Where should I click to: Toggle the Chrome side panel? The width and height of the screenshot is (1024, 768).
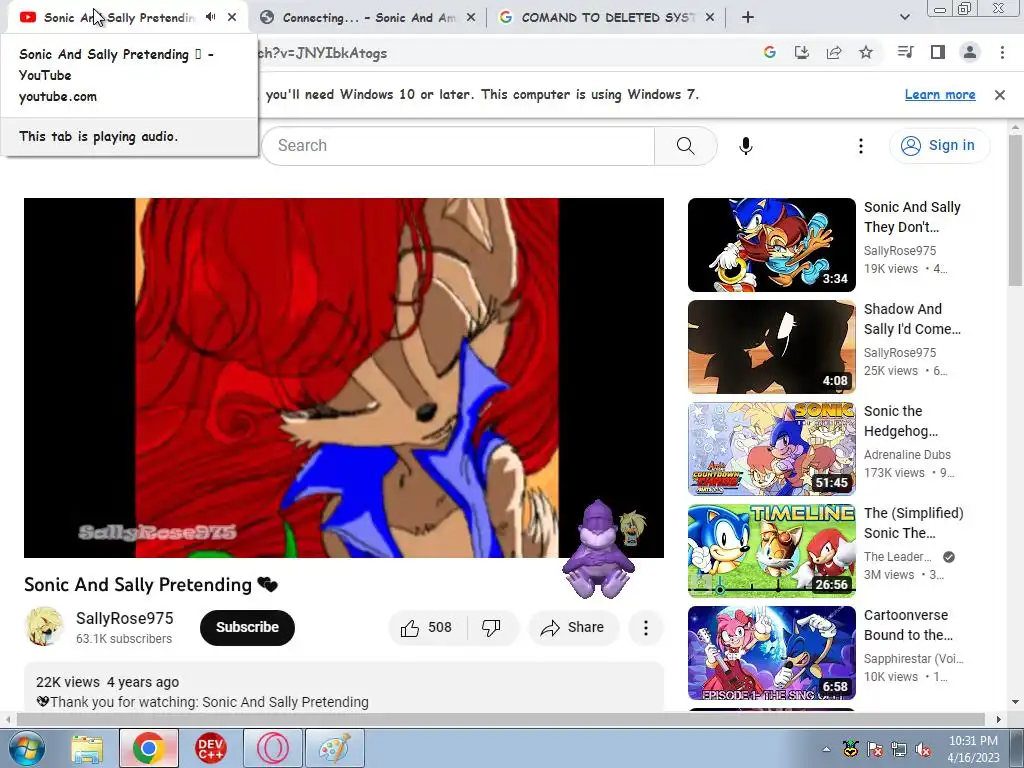(938, 52)
